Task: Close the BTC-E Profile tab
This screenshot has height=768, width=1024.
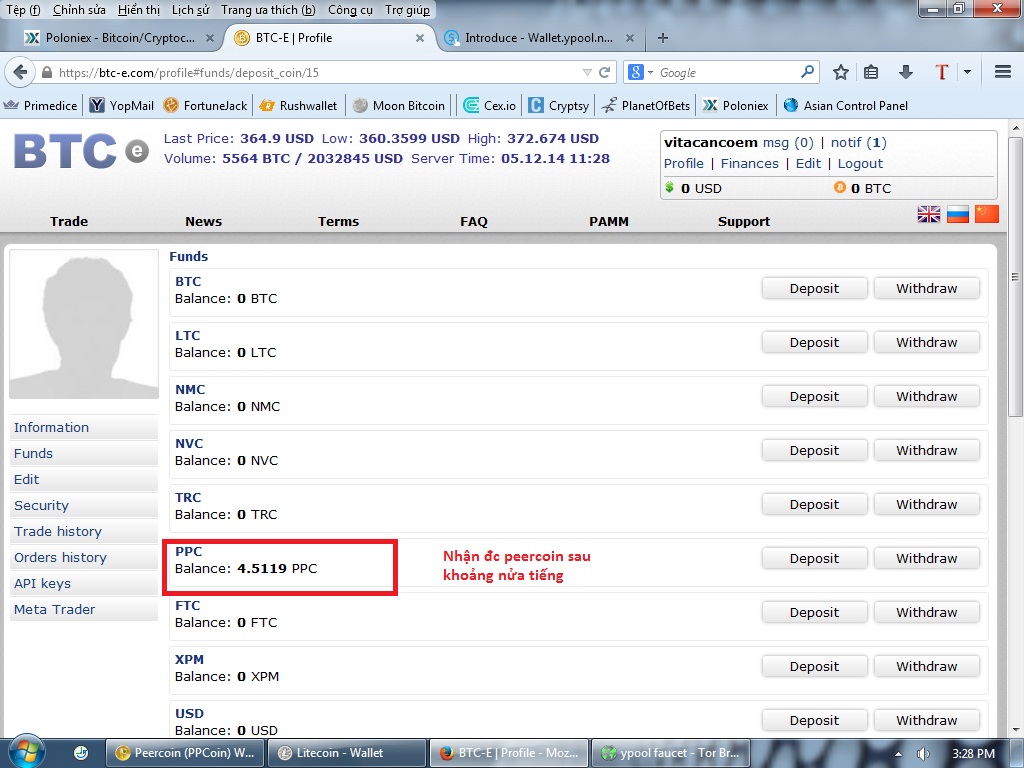Action: (x=420, y=38)
